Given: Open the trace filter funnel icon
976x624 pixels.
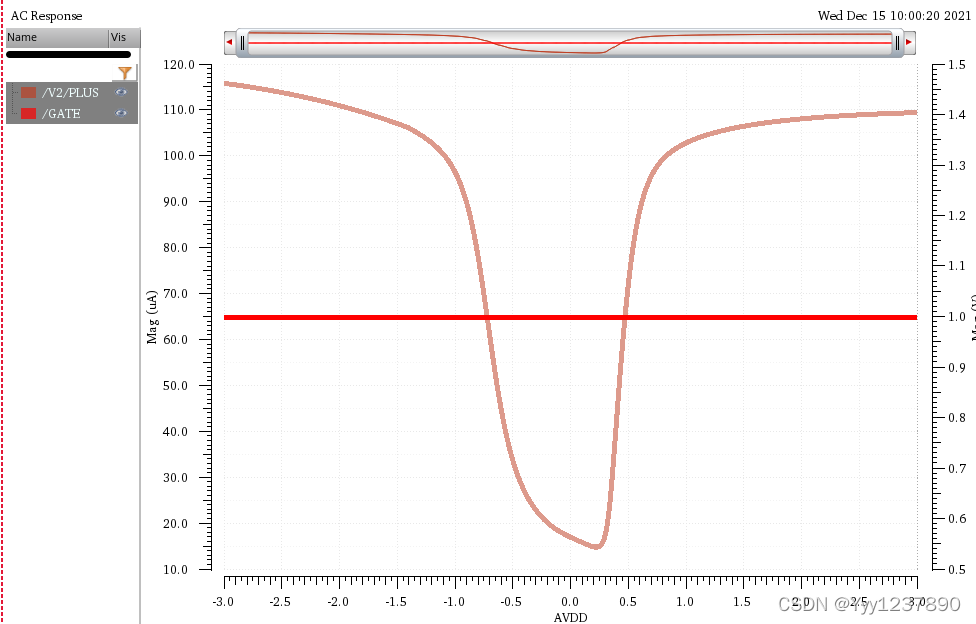Looking at the screenshot, I should click(124, 73).
